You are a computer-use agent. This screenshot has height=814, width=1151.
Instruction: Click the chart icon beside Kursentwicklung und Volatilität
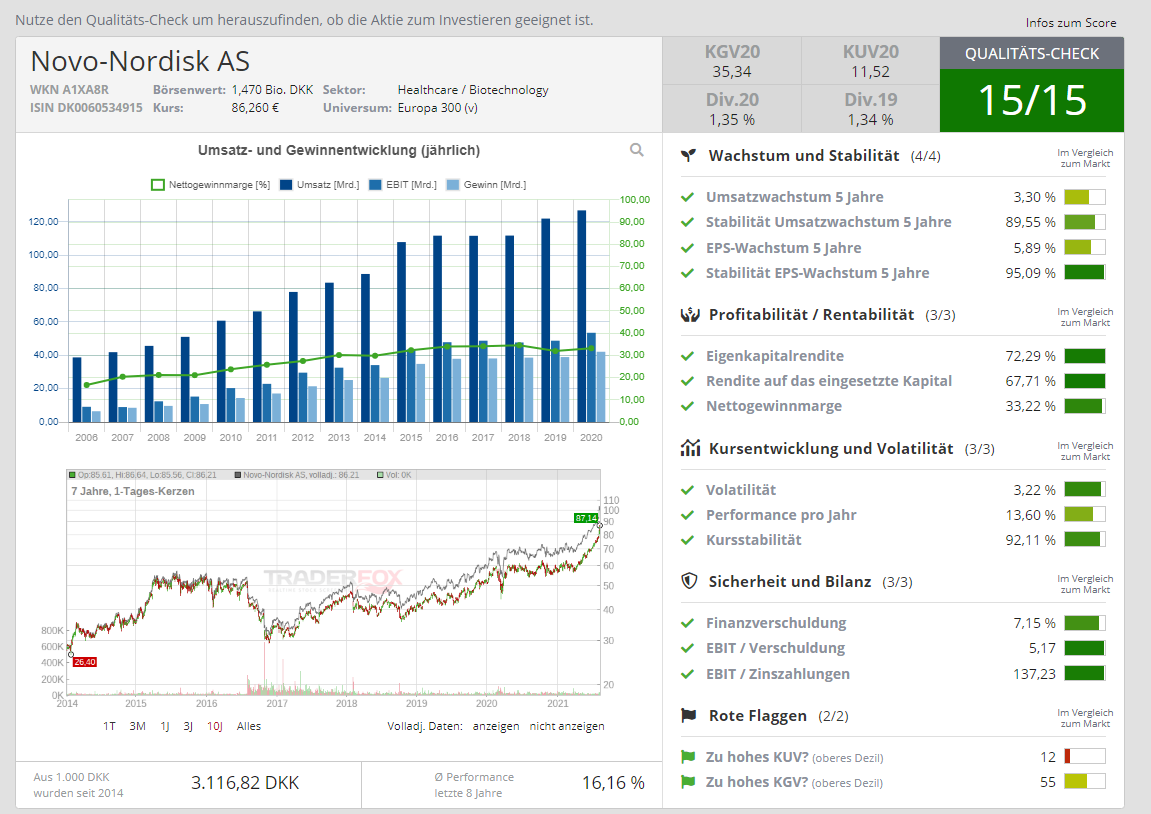pyautogui.click(x=688, y=448)
